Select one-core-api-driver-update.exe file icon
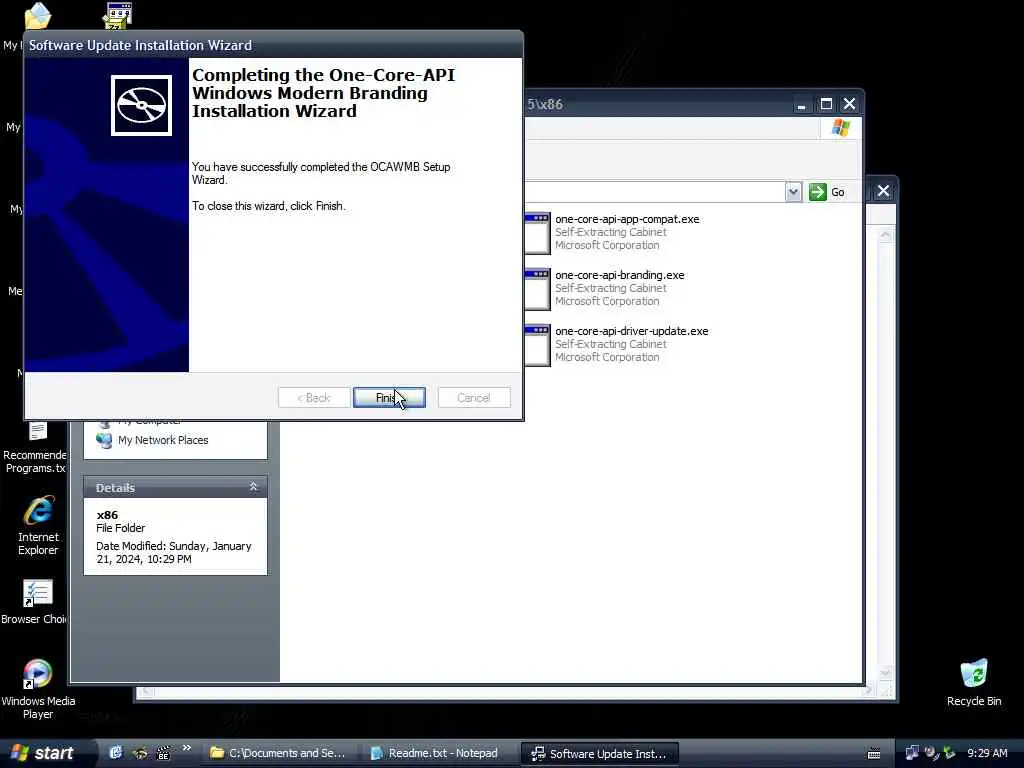The image size is (1024, 768). tap(537, 345)
